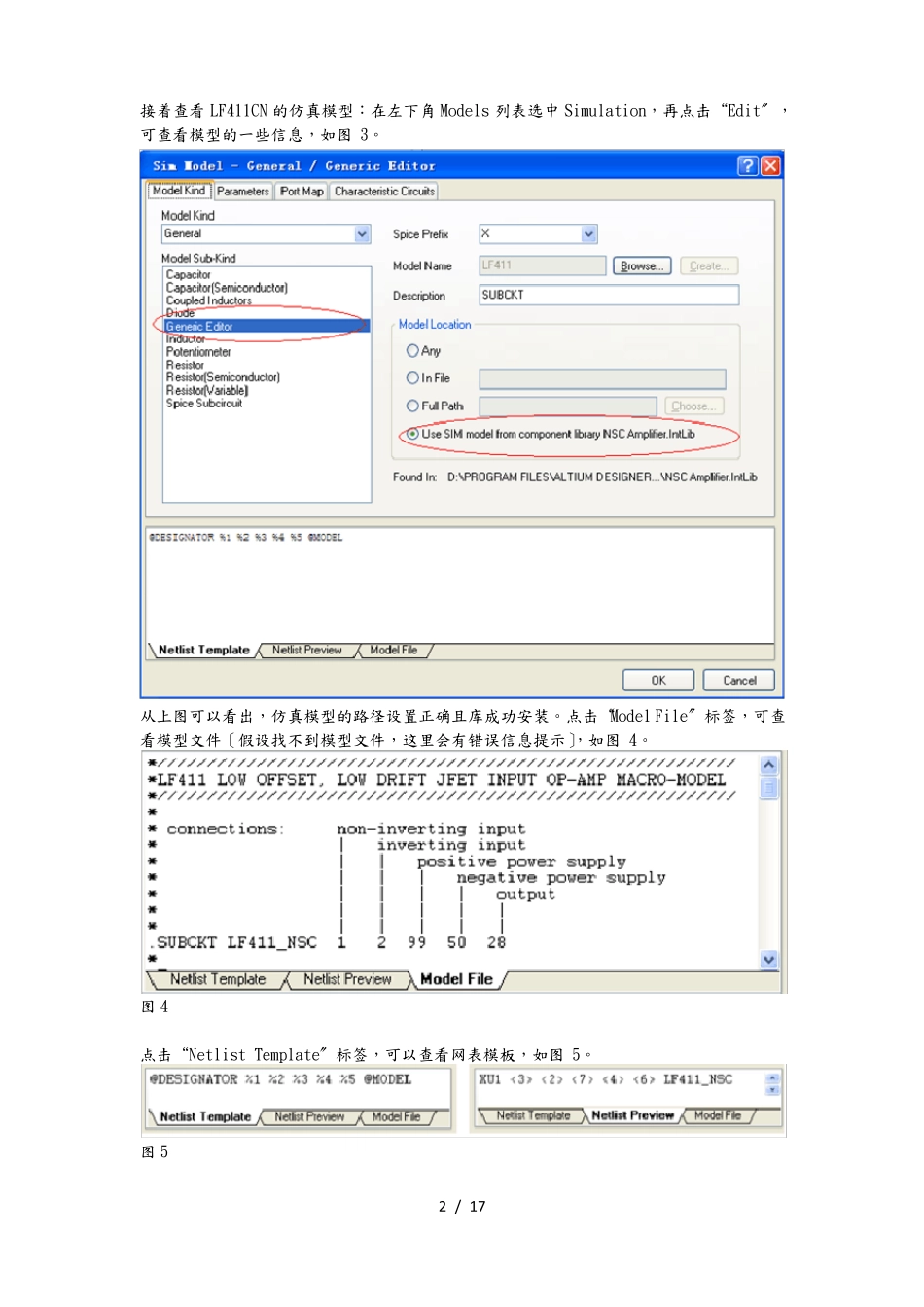Click the Browse button next to Model Name
Viewport: 924px width, 1307px height.
coord(642,265)
